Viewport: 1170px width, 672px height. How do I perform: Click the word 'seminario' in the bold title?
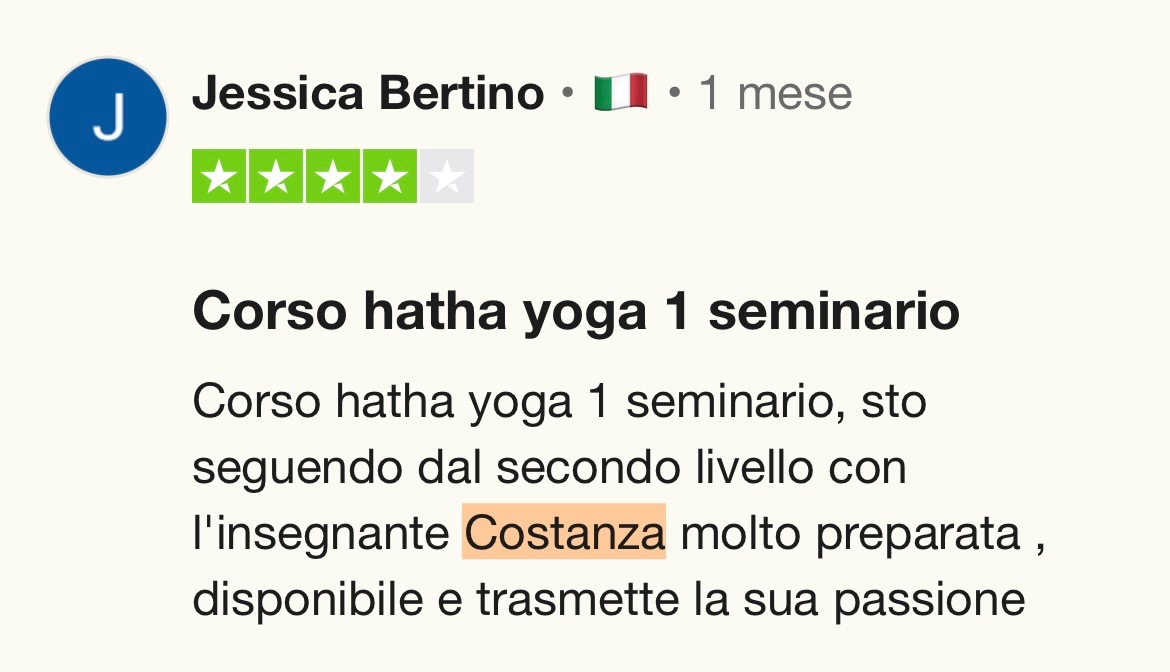pyautogui.click(x=833, y=310)
